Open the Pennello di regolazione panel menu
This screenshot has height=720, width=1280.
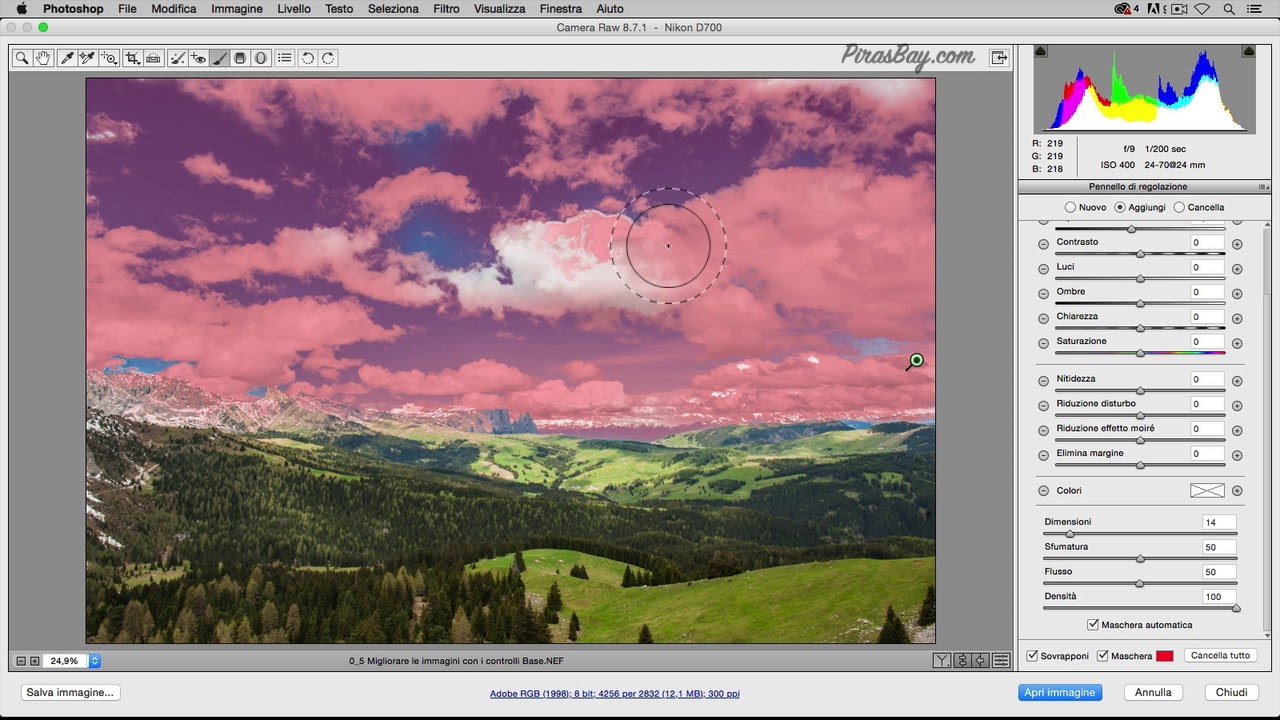[1264, 187]
